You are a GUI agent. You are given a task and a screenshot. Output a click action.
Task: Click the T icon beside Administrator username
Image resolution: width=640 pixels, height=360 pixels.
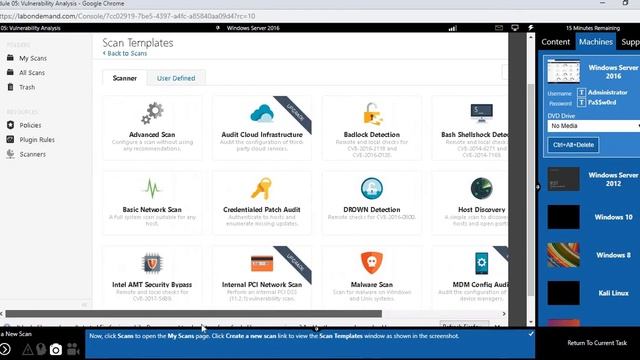581,93
